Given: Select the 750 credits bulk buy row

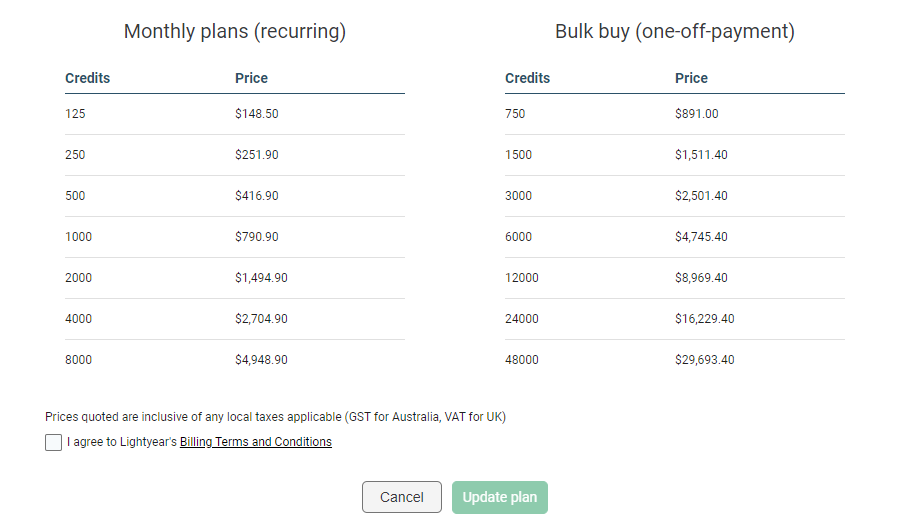Looking at the screenshot, I should pyautogui.click(x=675, y=114).
